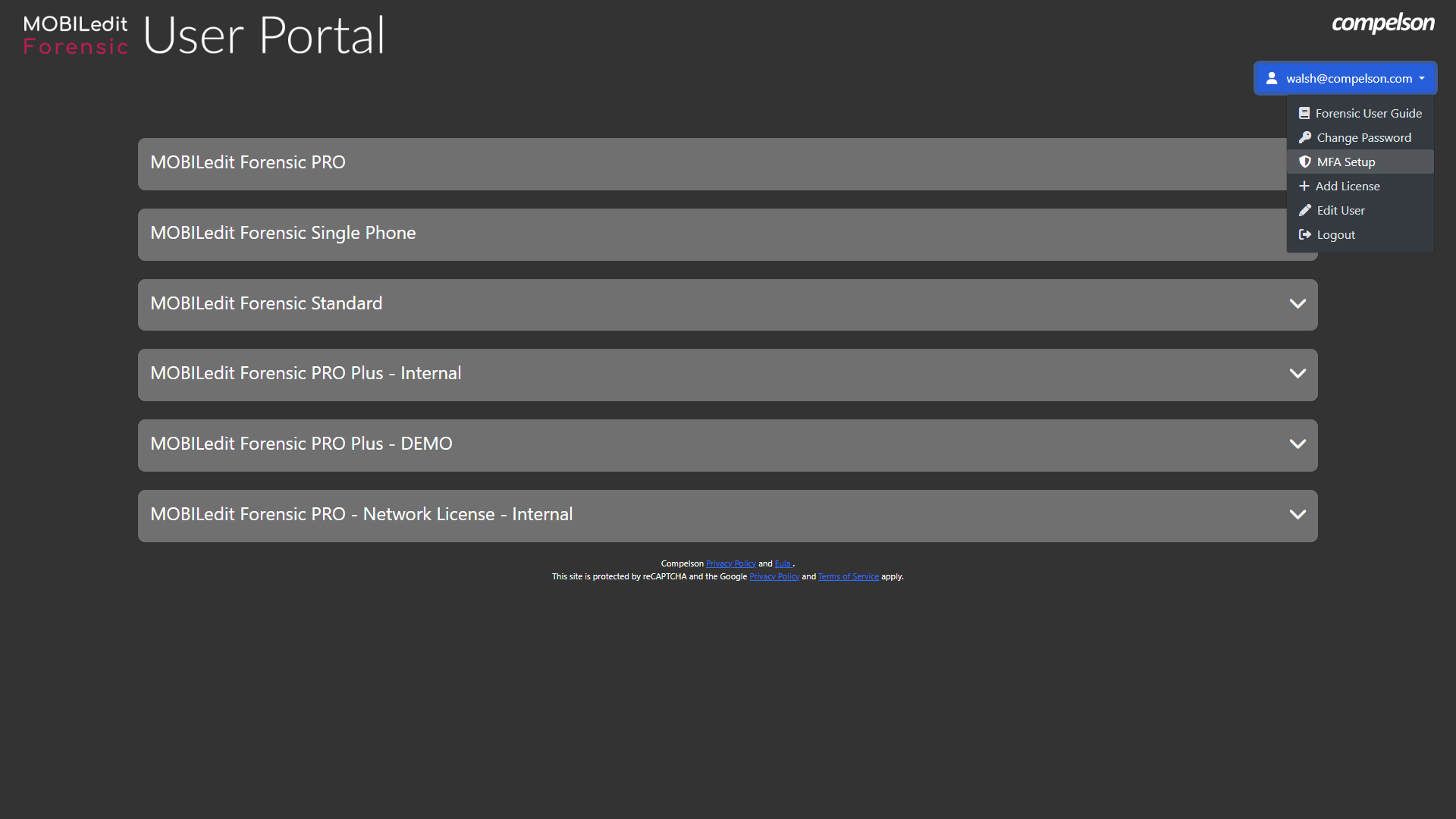Click MOBILedit Forensic PRO Plus - Internal title
The height and width of the screenshot is (819, 1456).
click(306, 373)
